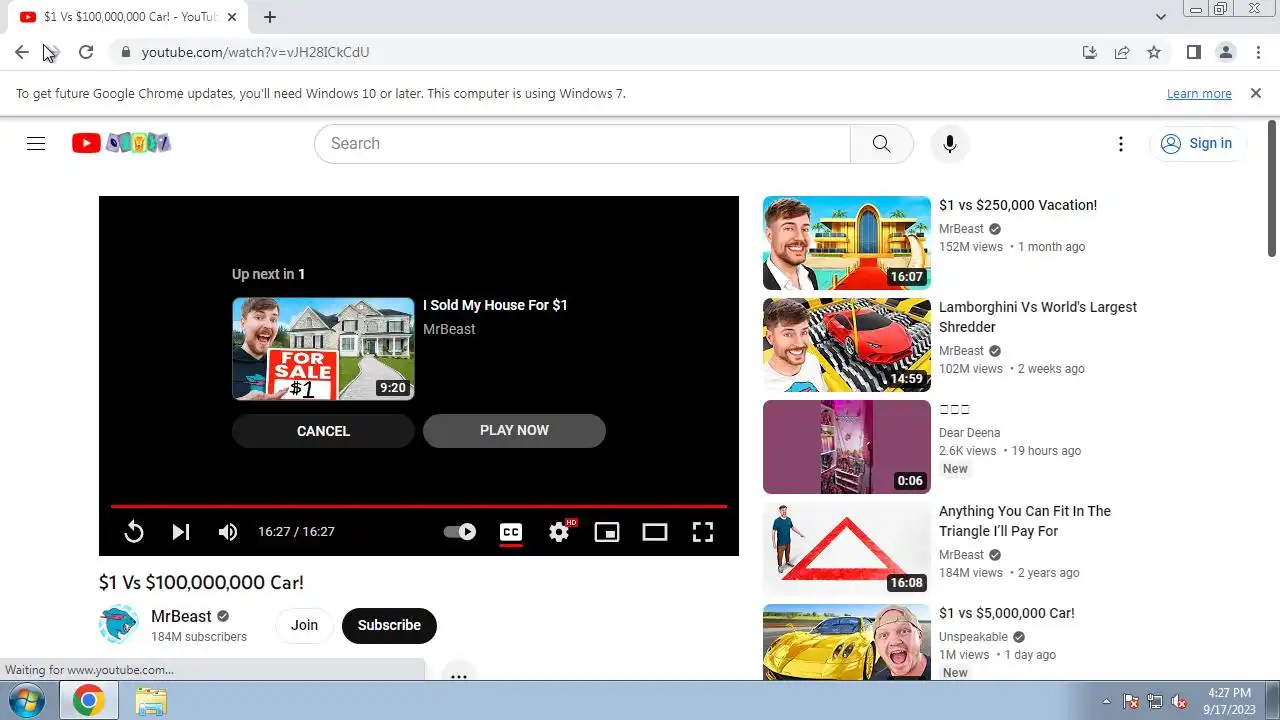
Task: Reload the page with the refresh icon
Action: [x=86, y=52]
